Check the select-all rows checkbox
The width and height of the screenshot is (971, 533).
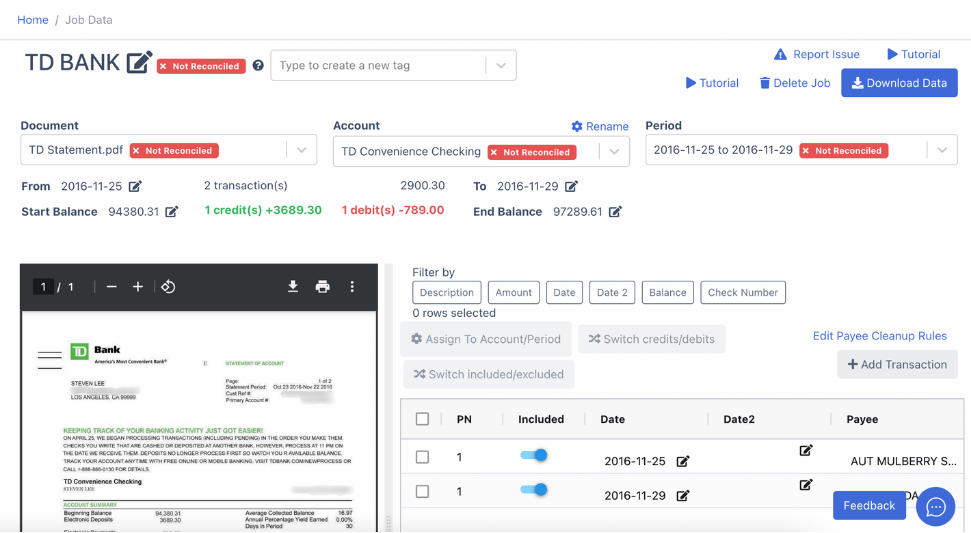pyautogui.click(x=422, y=419)
